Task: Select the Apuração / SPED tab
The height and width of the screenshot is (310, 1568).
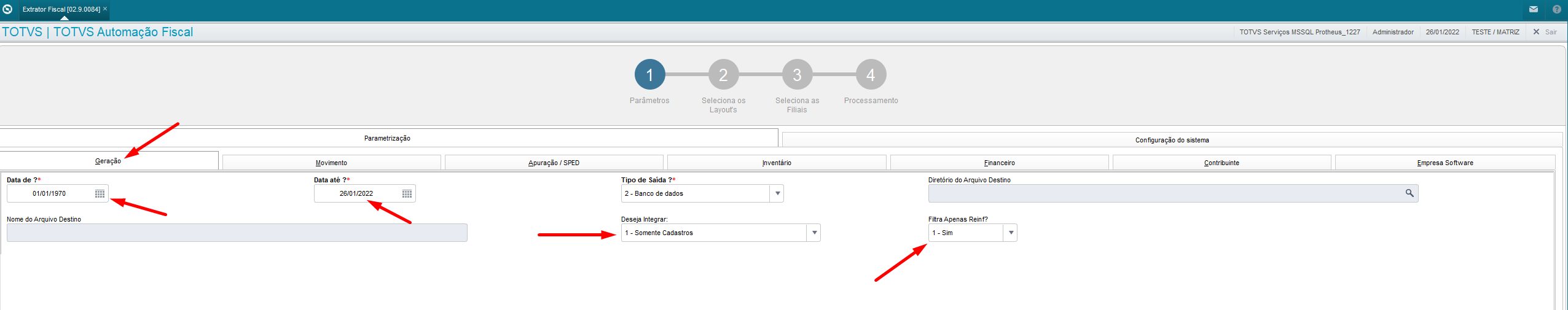Action: [x=554, y=163]
